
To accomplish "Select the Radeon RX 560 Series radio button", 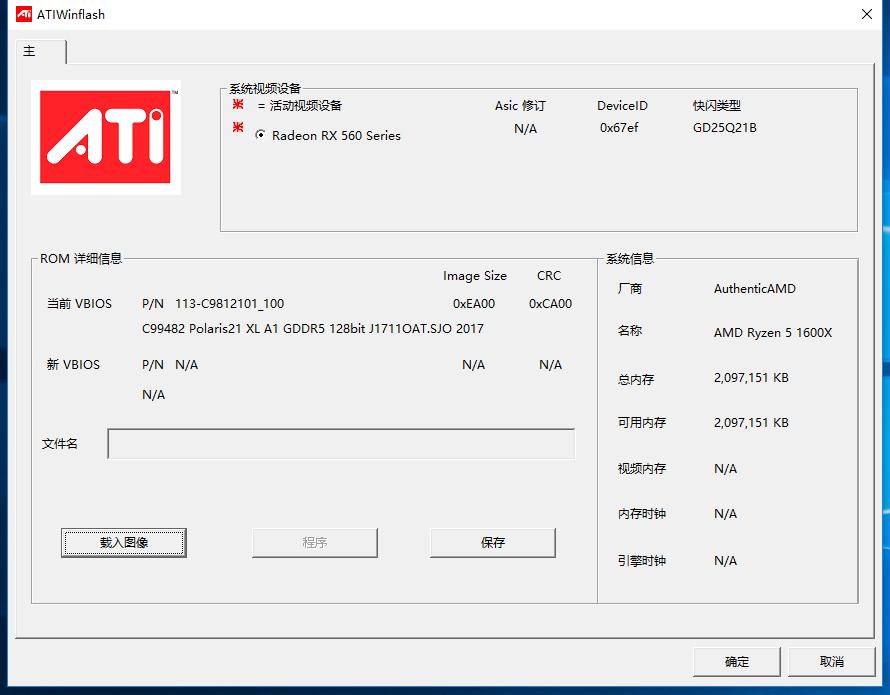I will [261, 135].
